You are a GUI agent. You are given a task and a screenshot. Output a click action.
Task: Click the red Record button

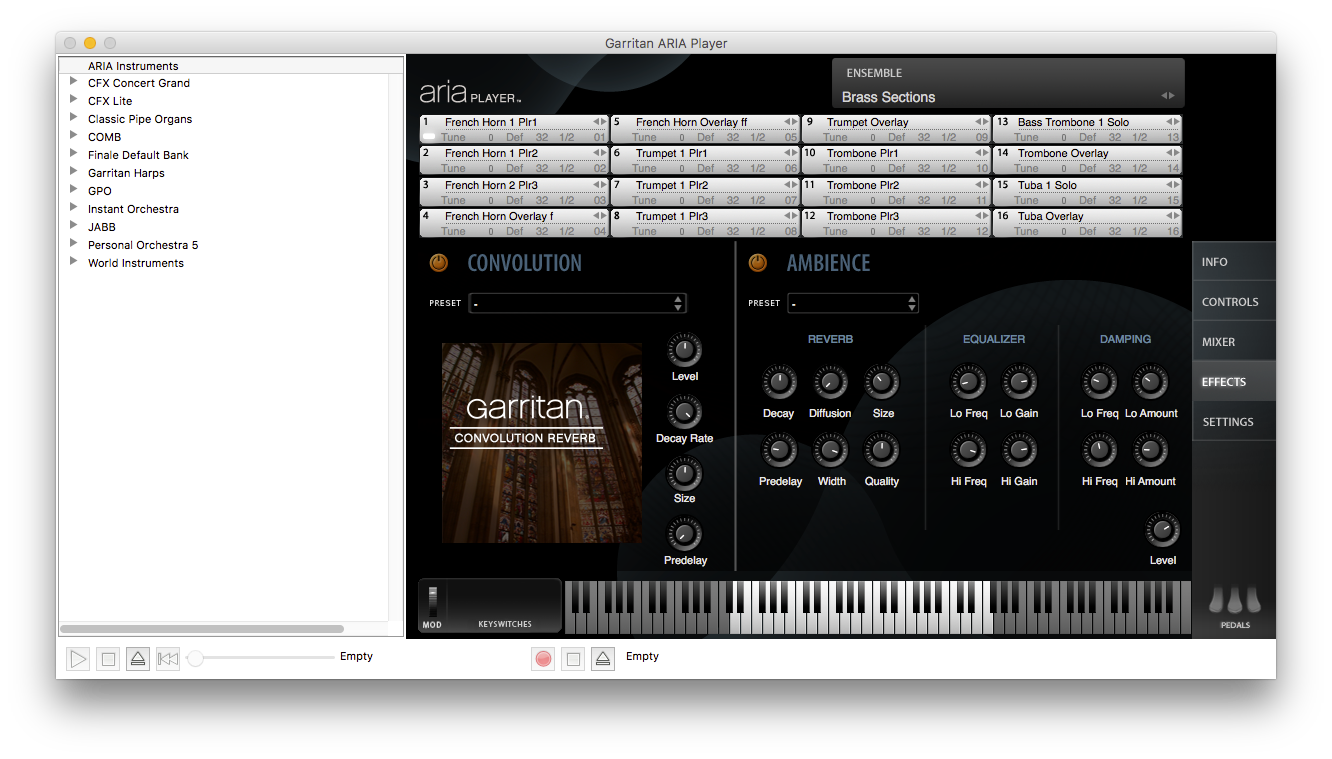(543, 659)
